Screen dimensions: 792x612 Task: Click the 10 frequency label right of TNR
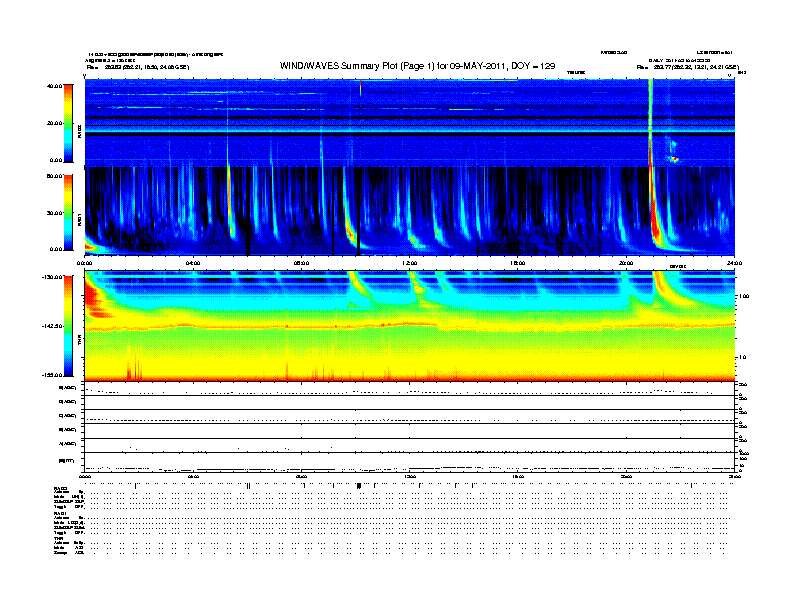click(742, 358)
